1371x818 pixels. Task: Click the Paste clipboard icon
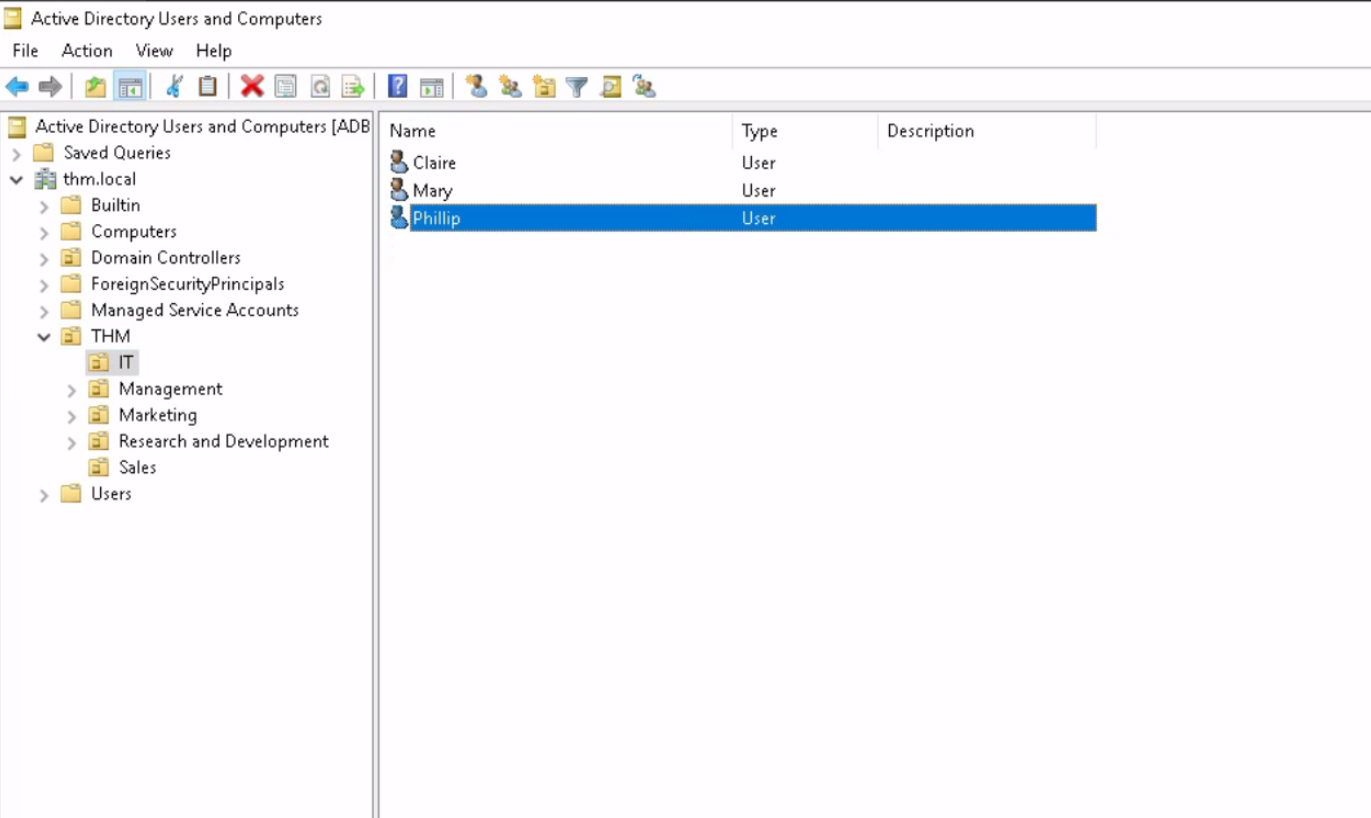pos(207,87)
